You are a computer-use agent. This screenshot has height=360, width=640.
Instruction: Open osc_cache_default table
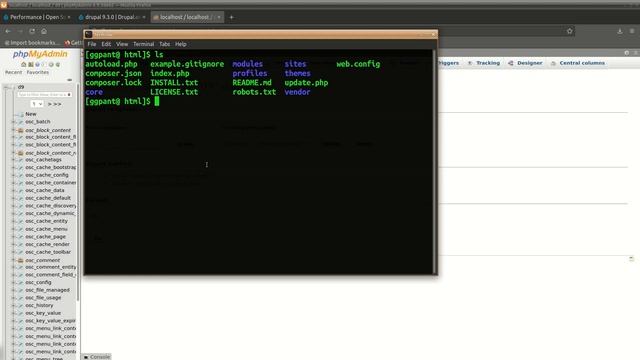tap(48, 198)
